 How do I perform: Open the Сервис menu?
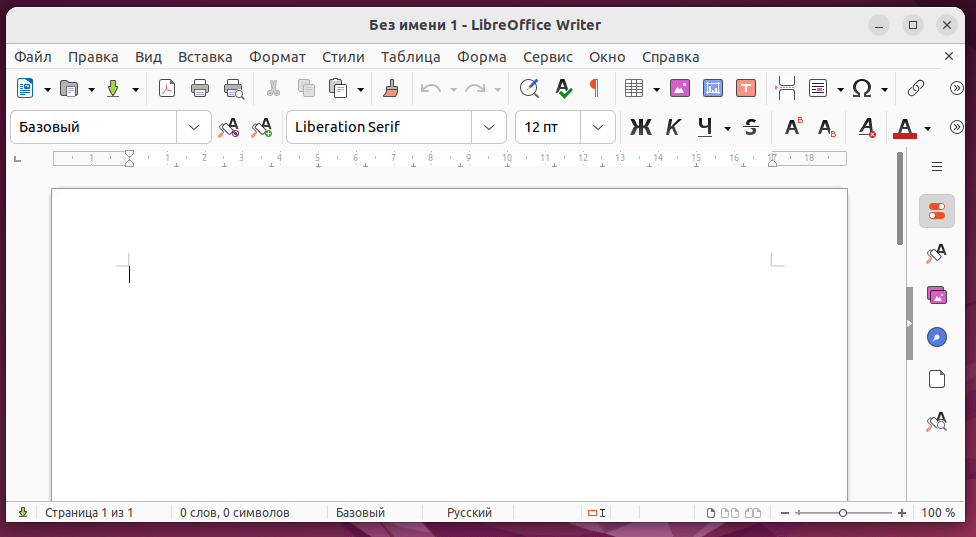point(548,57)
